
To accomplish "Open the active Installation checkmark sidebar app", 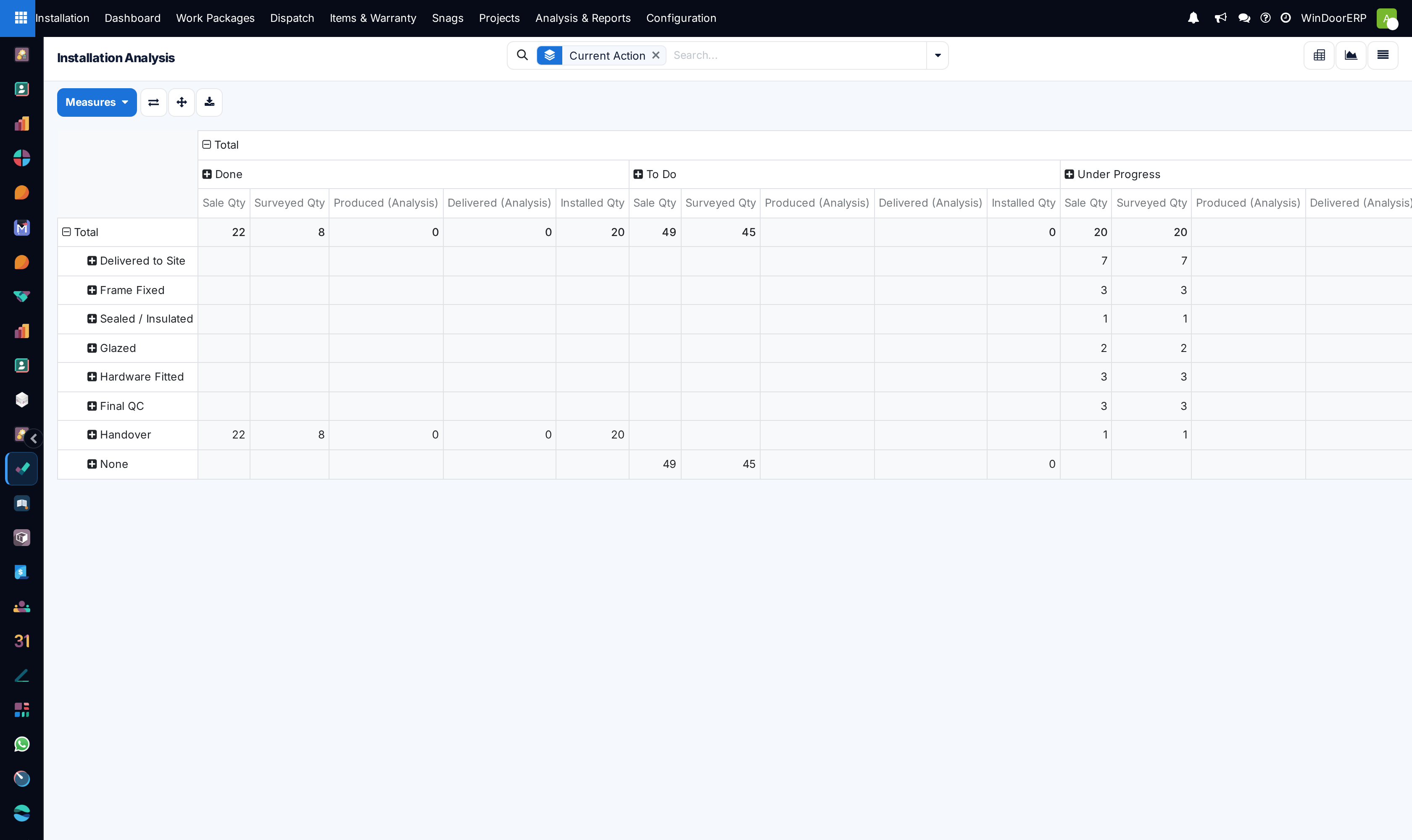I will 21,469.
